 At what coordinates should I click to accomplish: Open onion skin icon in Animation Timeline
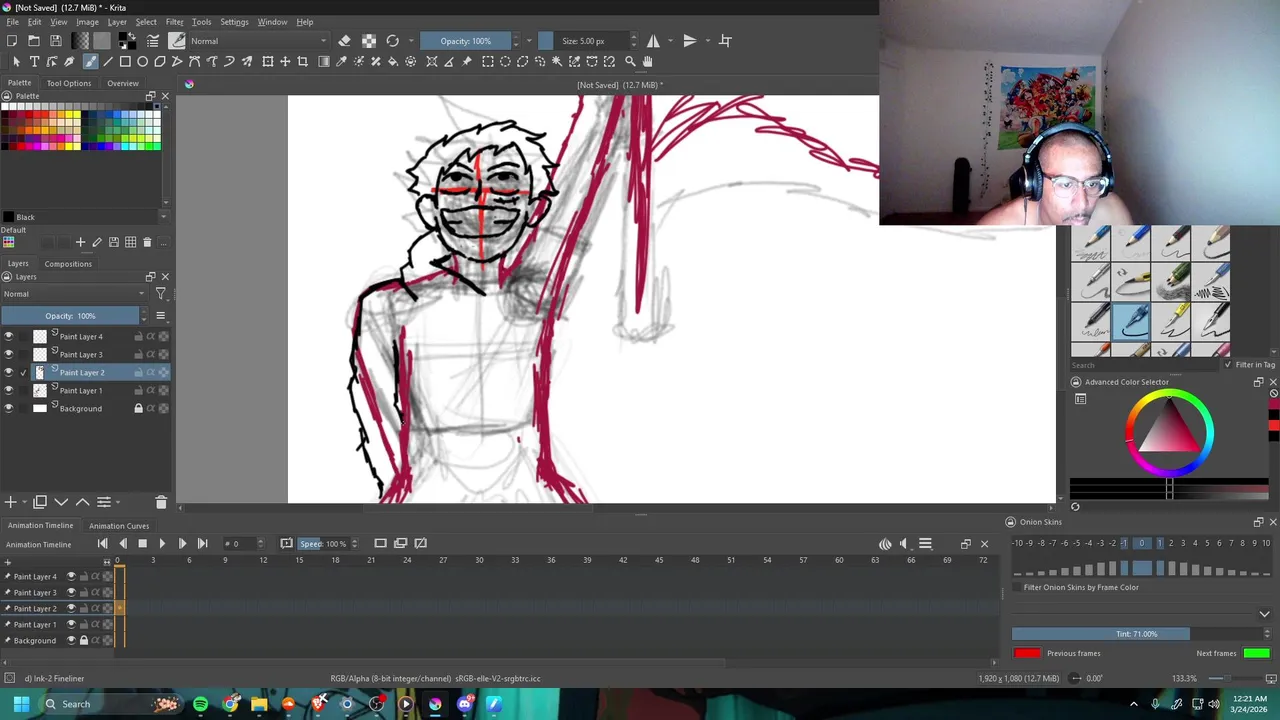885,544
